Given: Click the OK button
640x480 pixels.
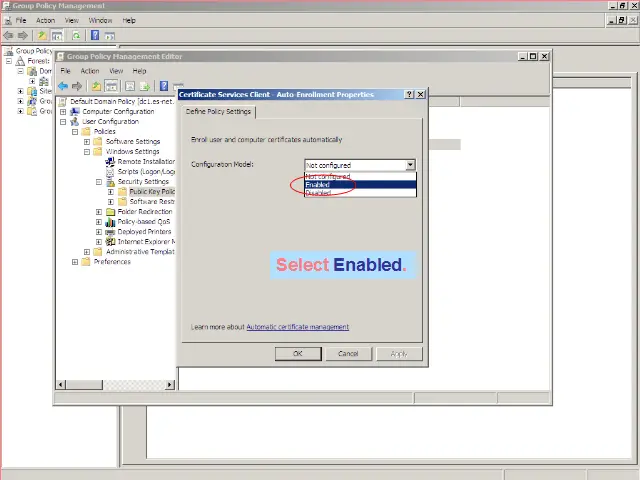Looking at the screenshot, I should 297,353.
